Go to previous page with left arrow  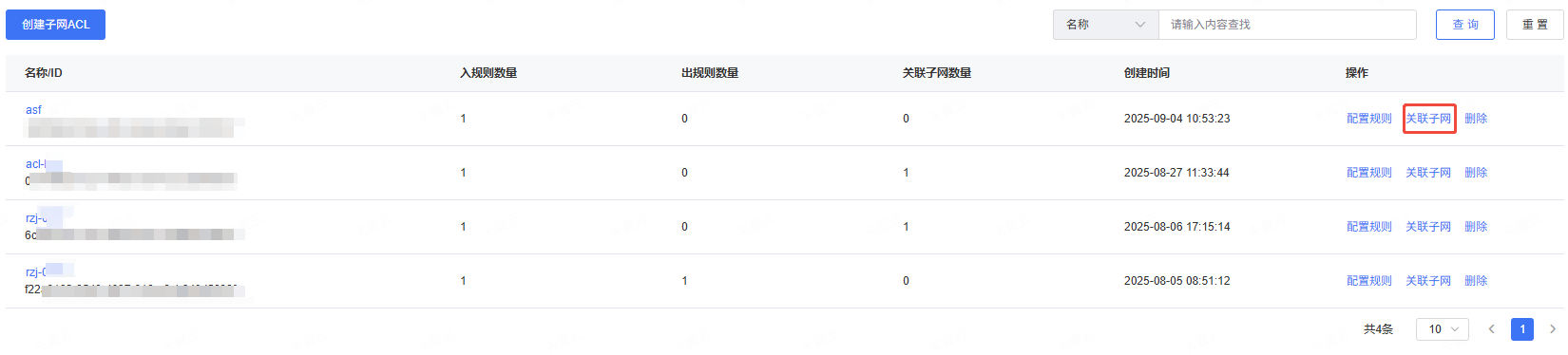[1492, 329]
